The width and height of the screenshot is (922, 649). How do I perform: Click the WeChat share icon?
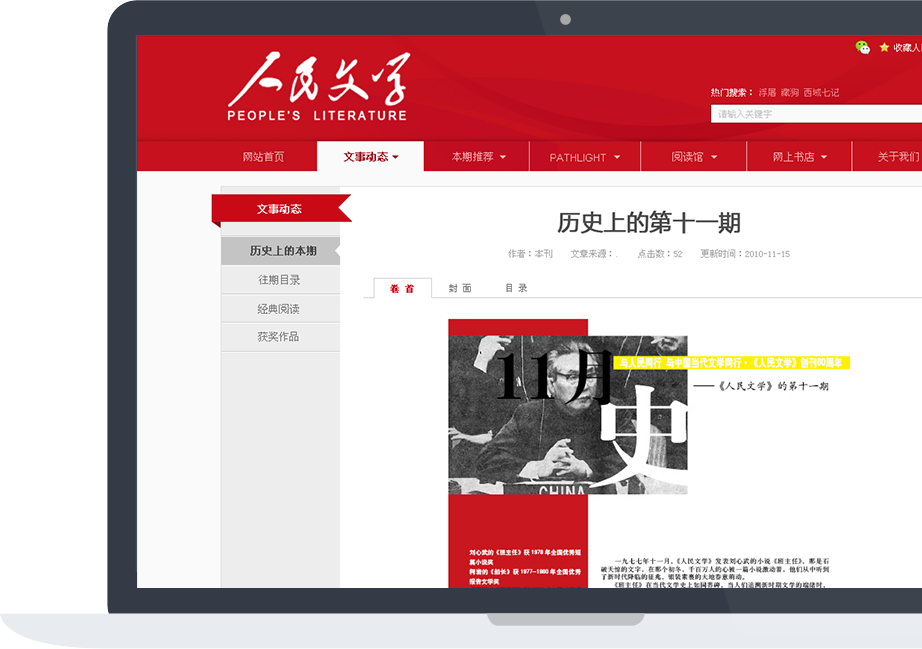[863, 47]
